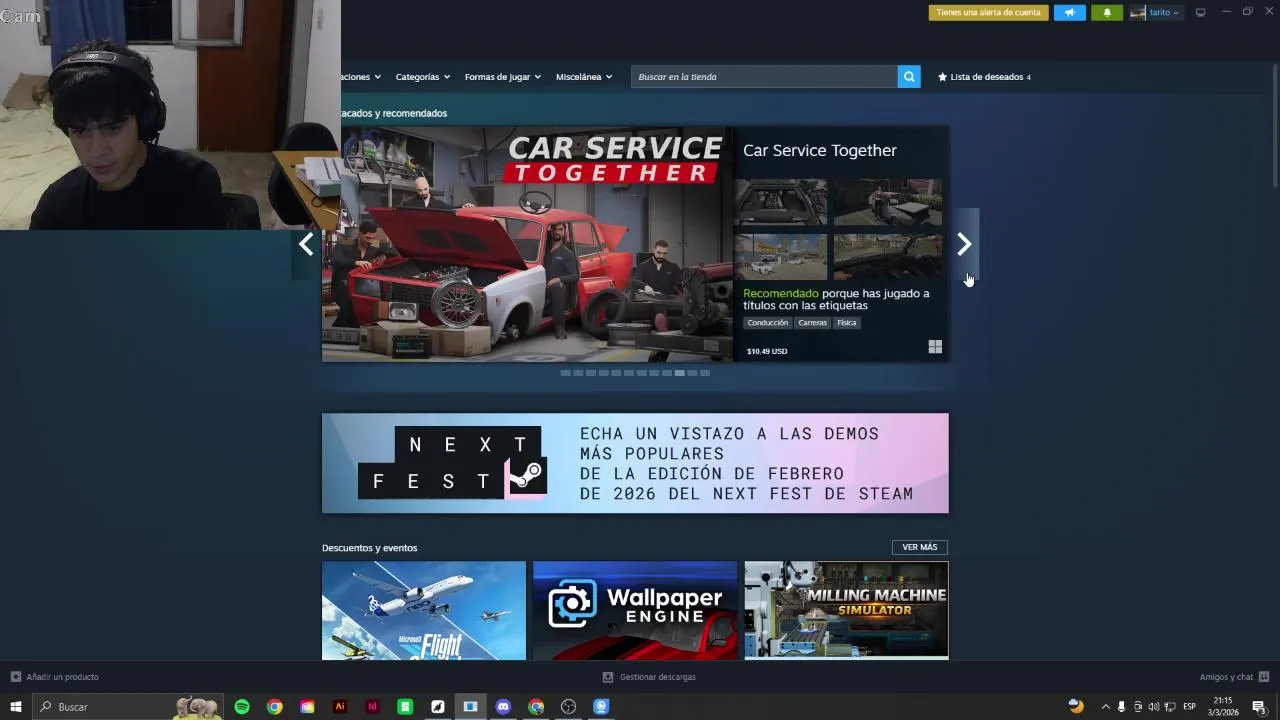Click the $10.49 USD price
1280x720 pixels.
tap(767, 351)
